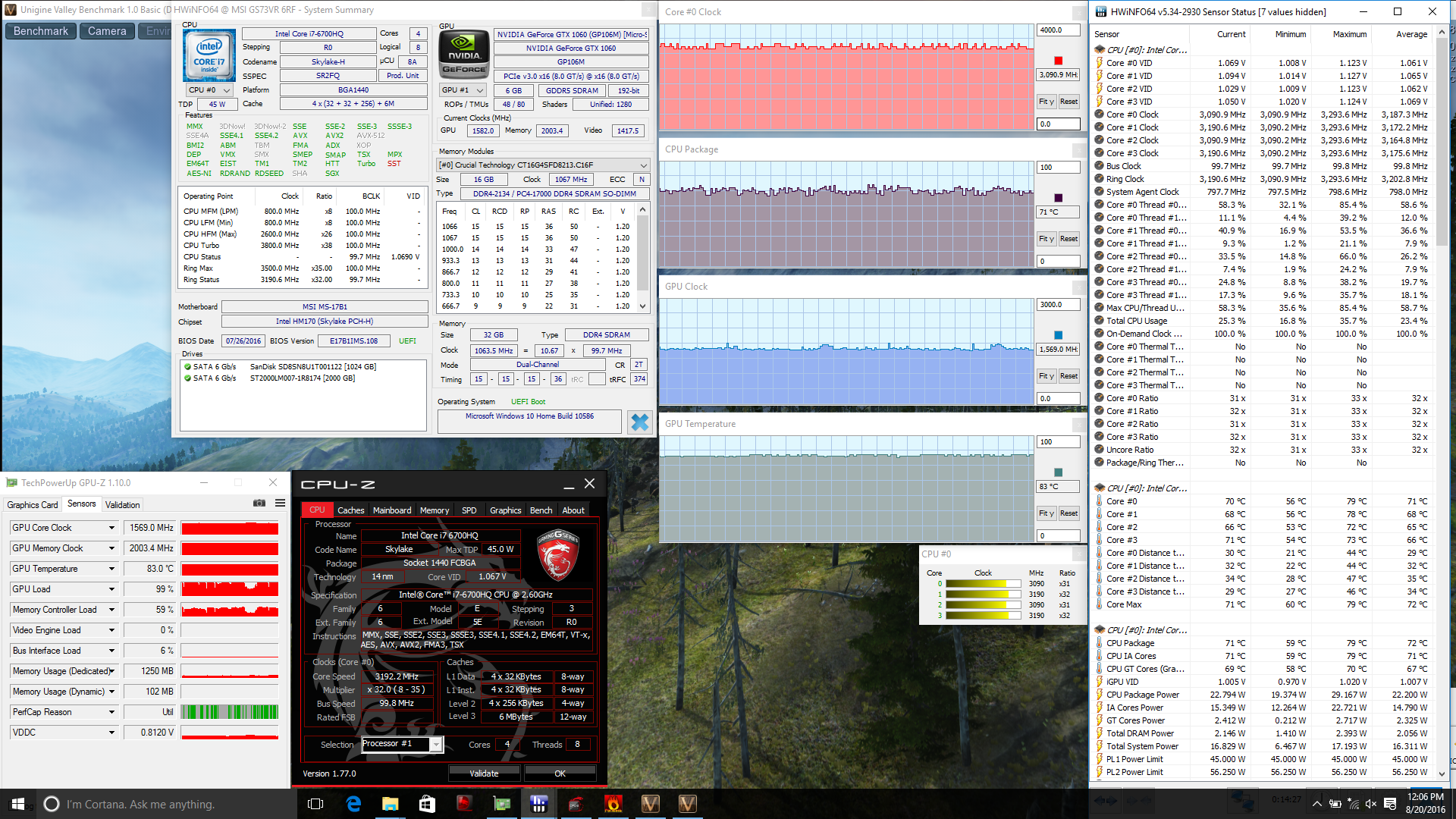Open the Bench tab in CPU-Z

click(541, 510)
